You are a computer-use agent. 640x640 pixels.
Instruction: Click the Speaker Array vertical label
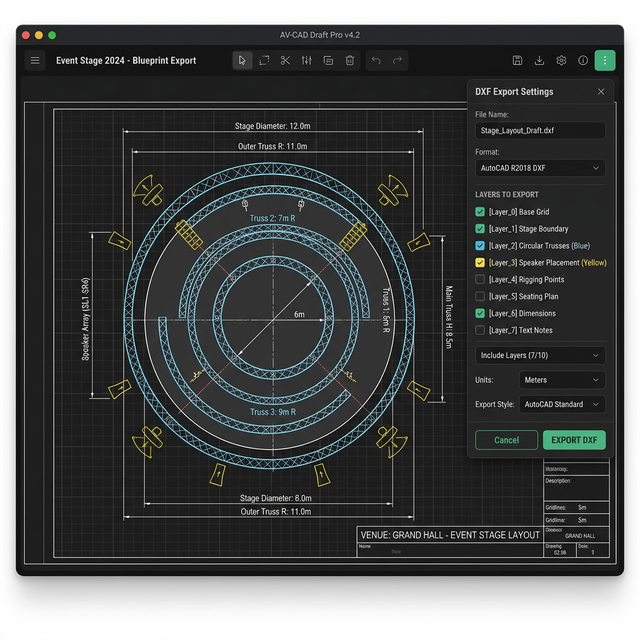pos(85,319)
